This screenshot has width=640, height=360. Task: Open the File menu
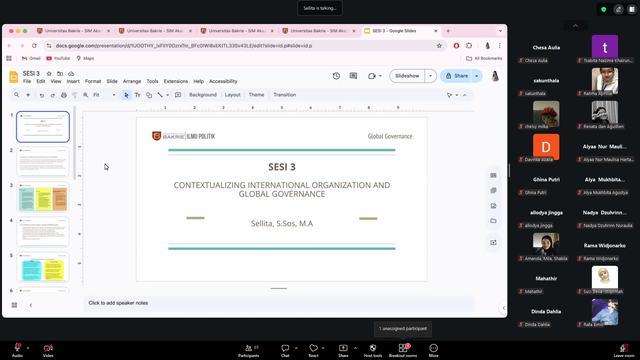pyautogui.click(x=27, y=81)
